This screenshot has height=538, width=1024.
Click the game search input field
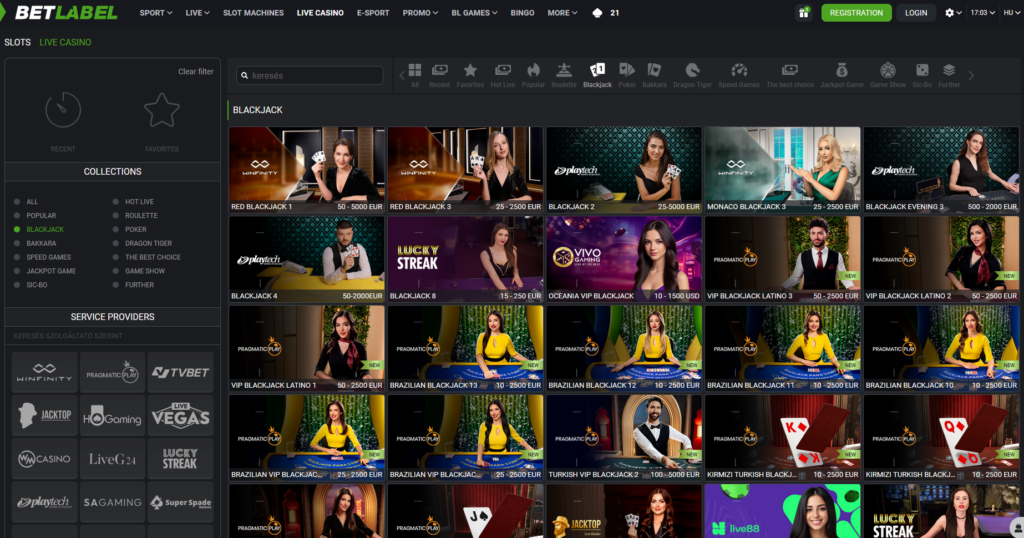pyautogui.click(x=310, y=76)
